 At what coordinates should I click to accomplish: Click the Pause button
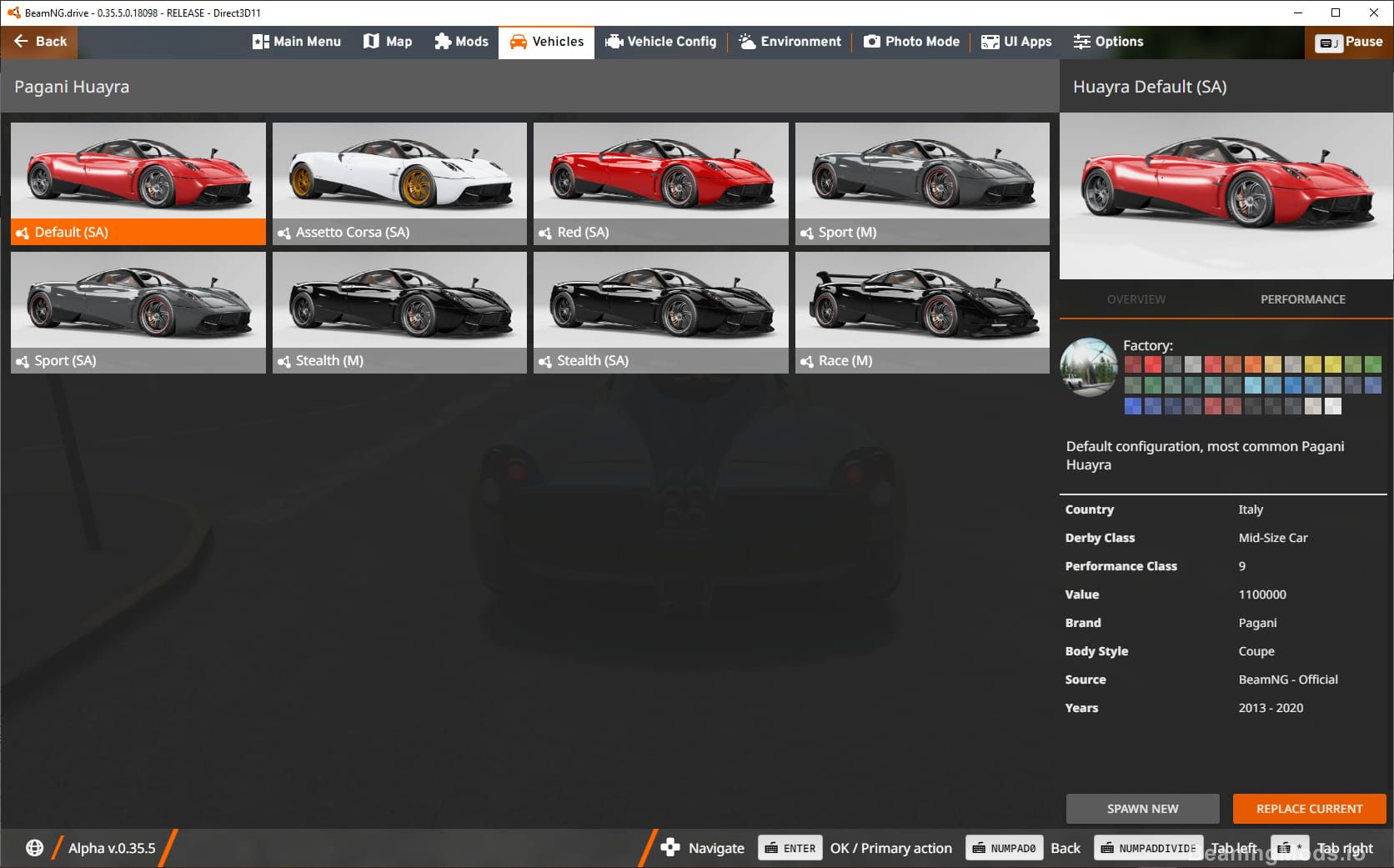pyautogui.click(x=1349, y=42)
